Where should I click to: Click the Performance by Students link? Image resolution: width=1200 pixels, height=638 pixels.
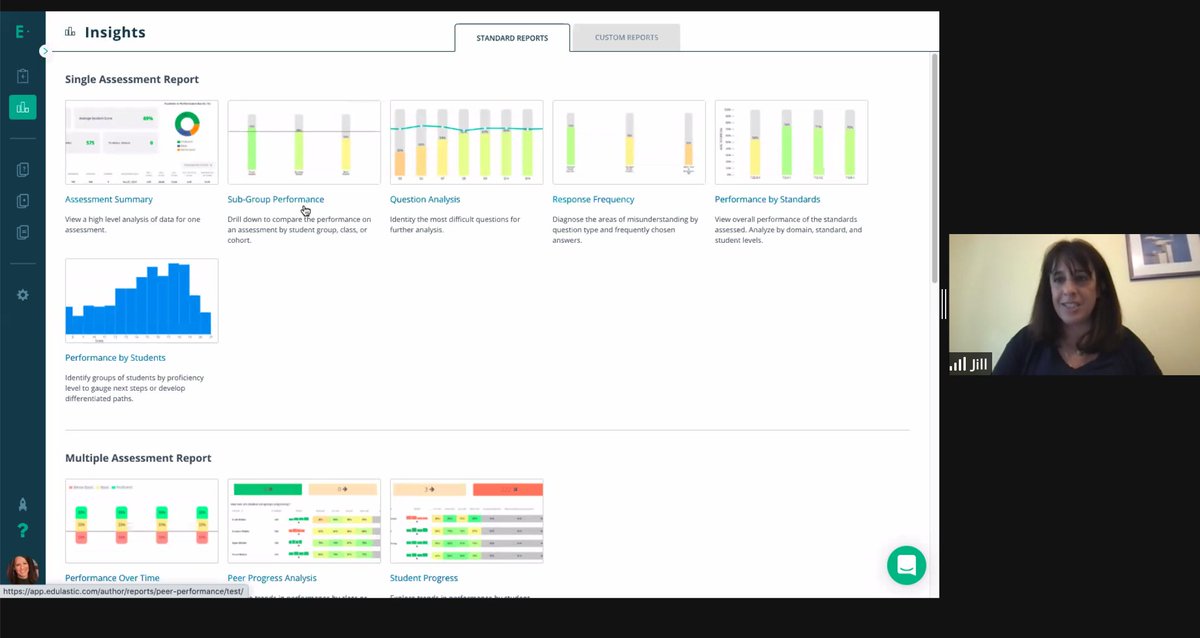point(115,357)
